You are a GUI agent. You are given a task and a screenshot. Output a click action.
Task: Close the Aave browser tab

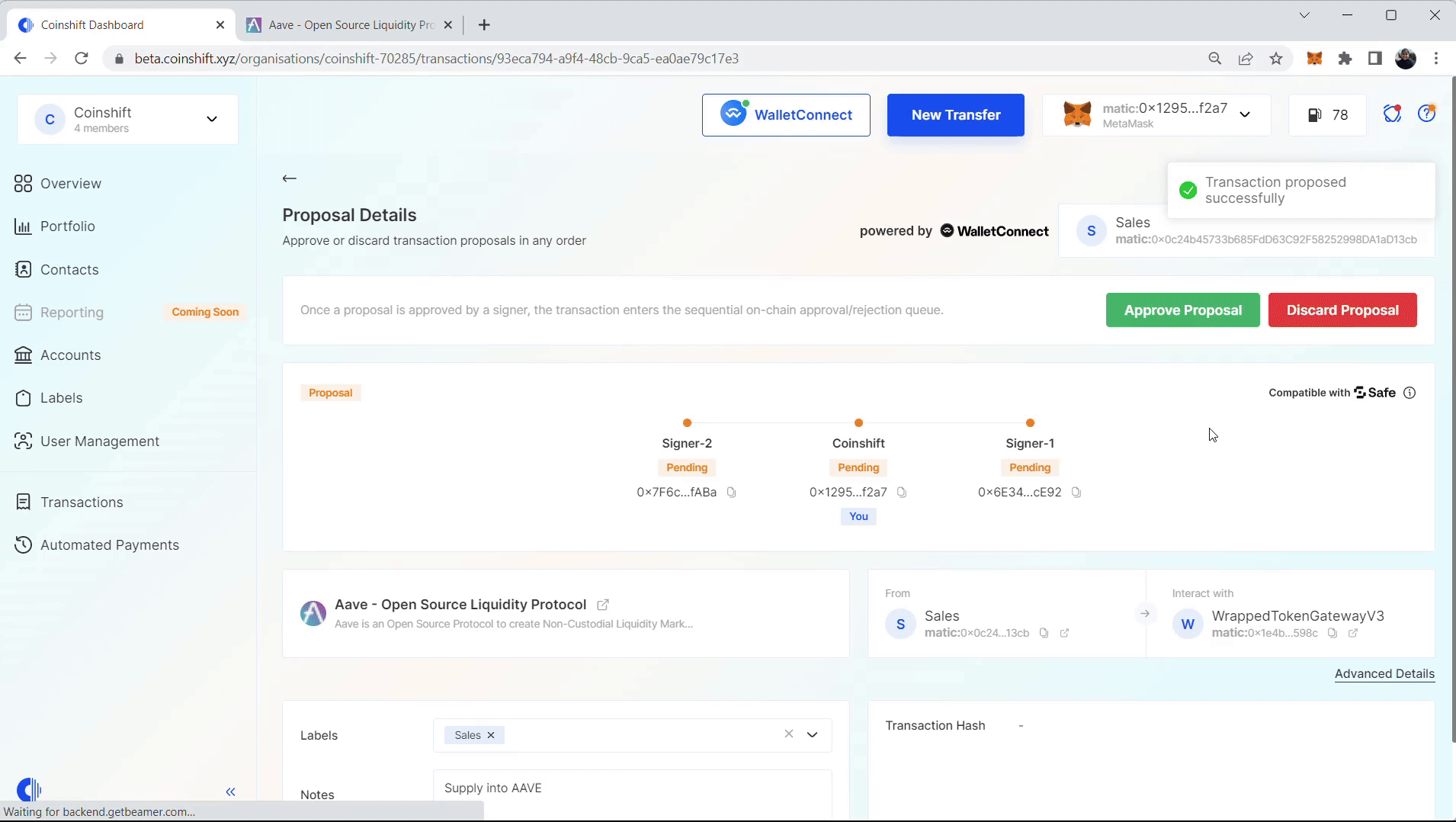(x=448, y=25)
